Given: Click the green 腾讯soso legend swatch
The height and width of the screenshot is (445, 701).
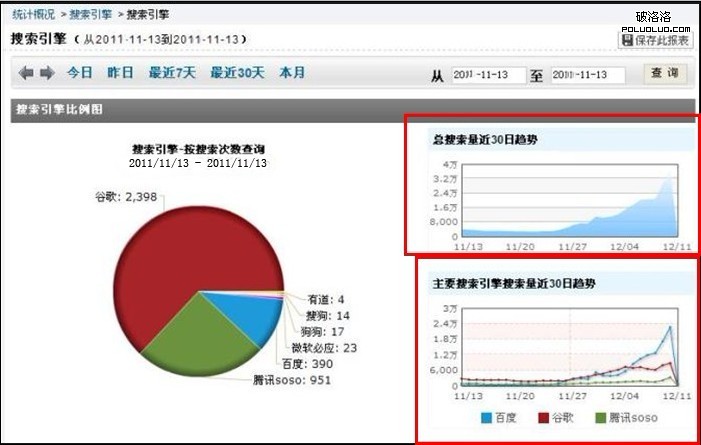Looking at the screenshot, I should pos(601,417).
